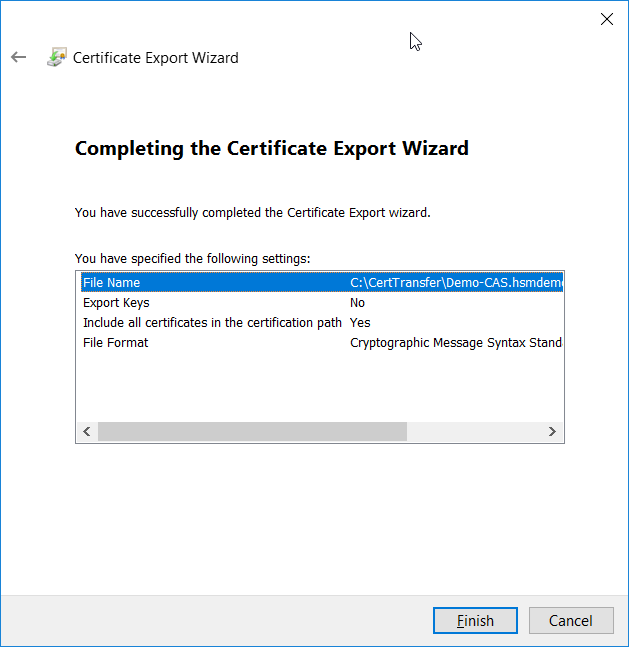This screenshot has height=647, width=629.
Task: Click the 'Yes' certification path value
Action: pos(360,323)
